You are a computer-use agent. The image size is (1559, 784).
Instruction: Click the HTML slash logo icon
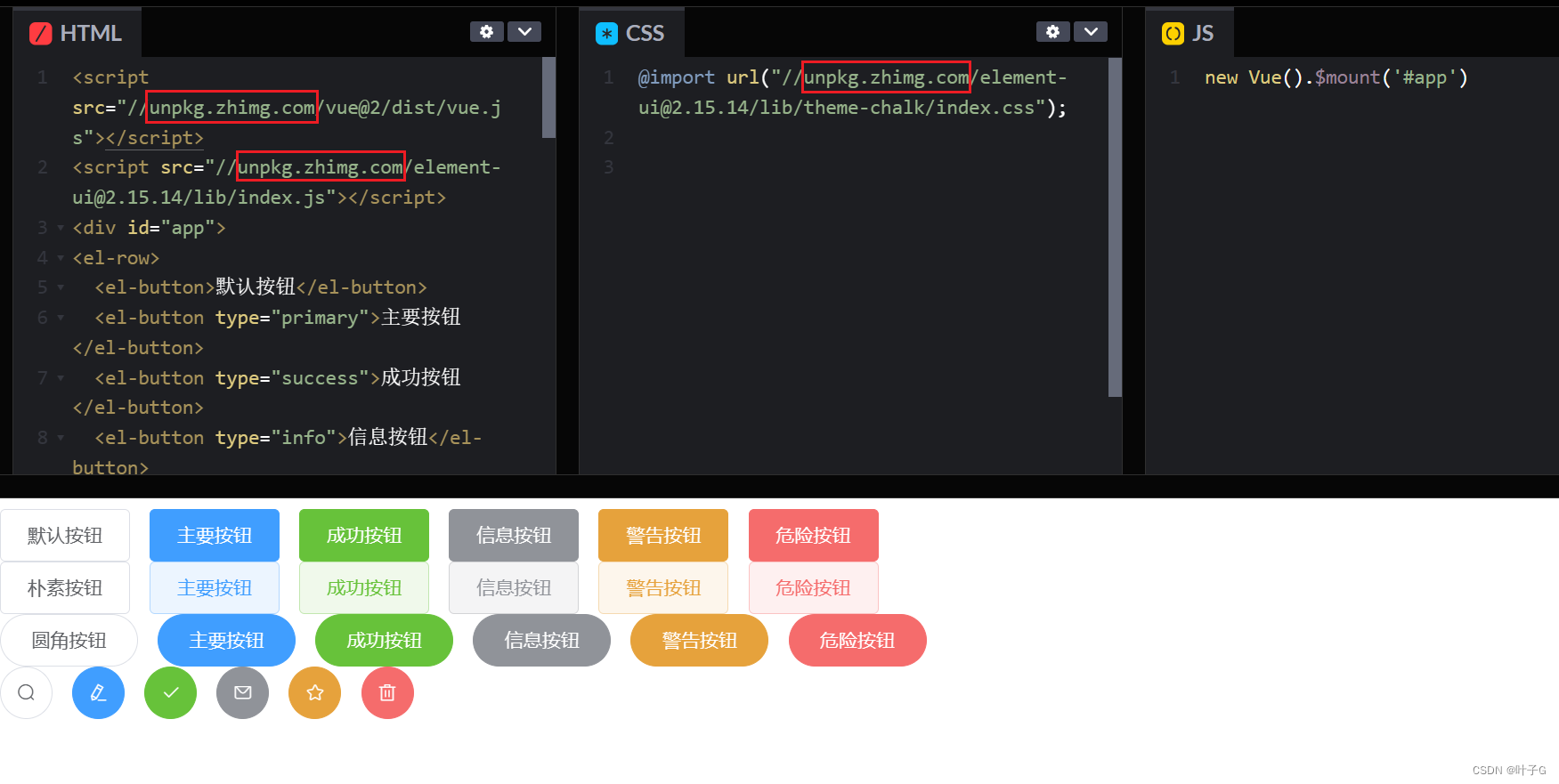[x=41, y=34]
